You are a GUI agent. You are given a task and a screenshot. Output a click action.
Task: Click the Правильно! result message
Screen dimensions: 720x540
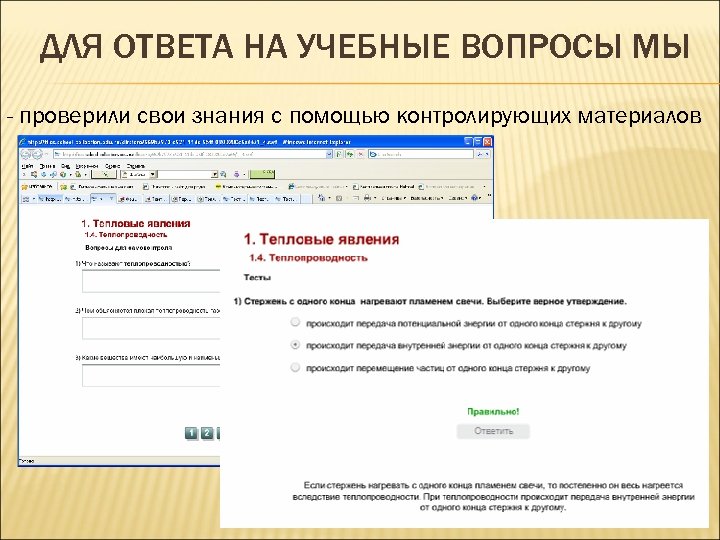point(493,411)
